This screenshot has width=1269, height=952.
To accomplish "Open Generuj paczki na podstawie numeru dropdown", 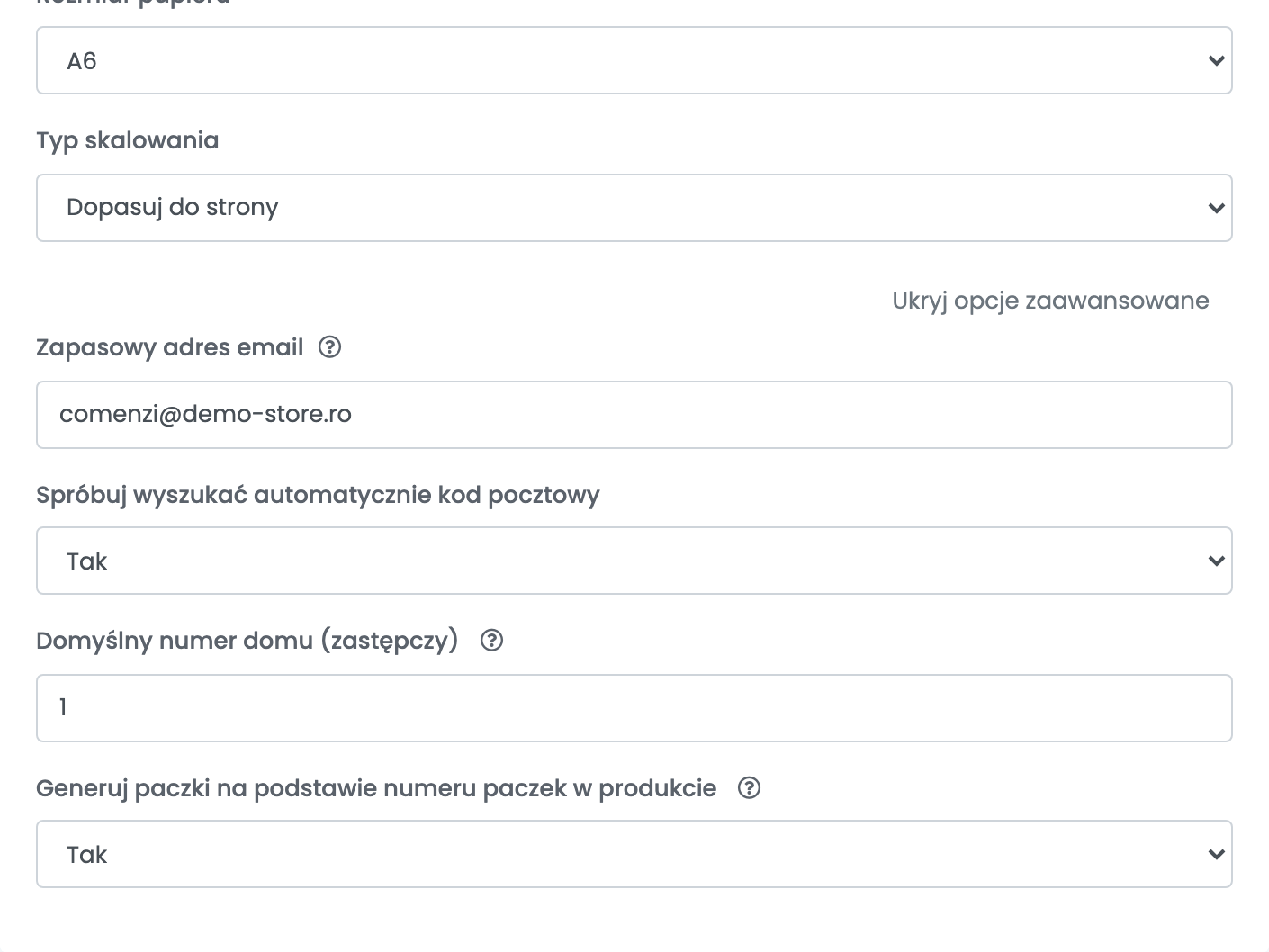I will pyautogui.click(x=634, y=854).
